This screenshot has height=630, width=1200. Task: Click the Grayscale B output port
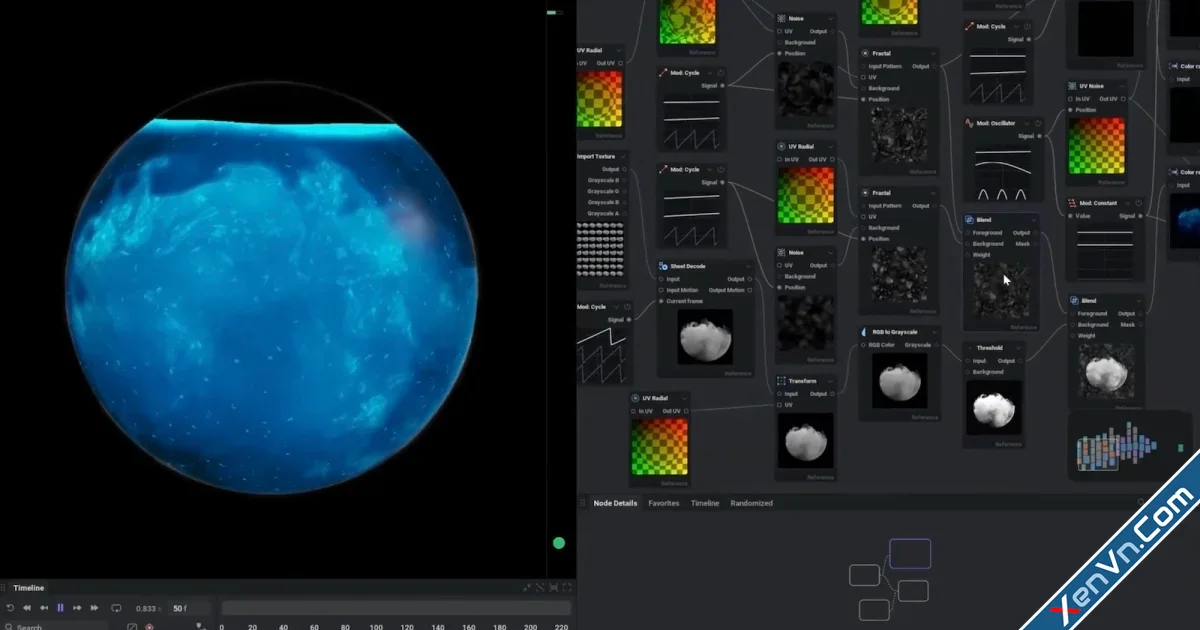pos(624,202)
